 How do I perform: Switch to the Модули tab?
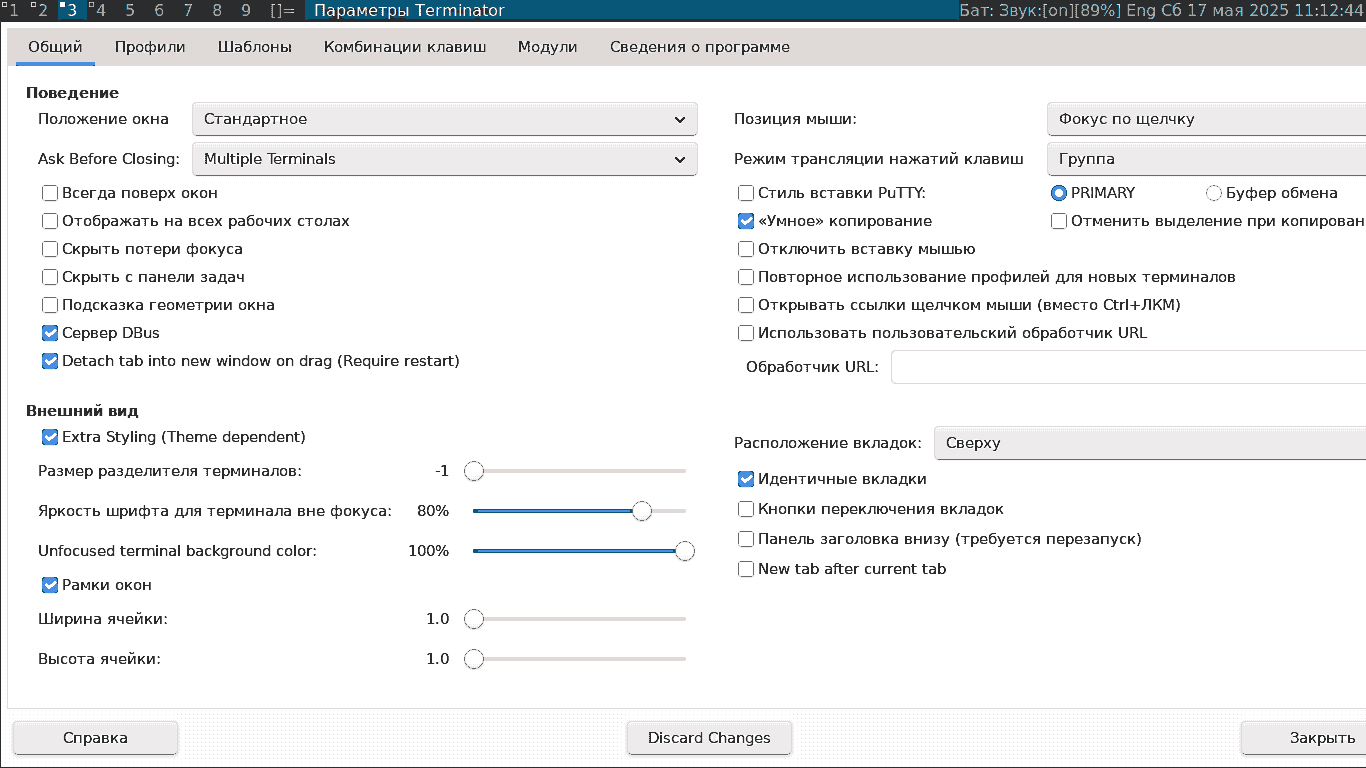[548, 47]
